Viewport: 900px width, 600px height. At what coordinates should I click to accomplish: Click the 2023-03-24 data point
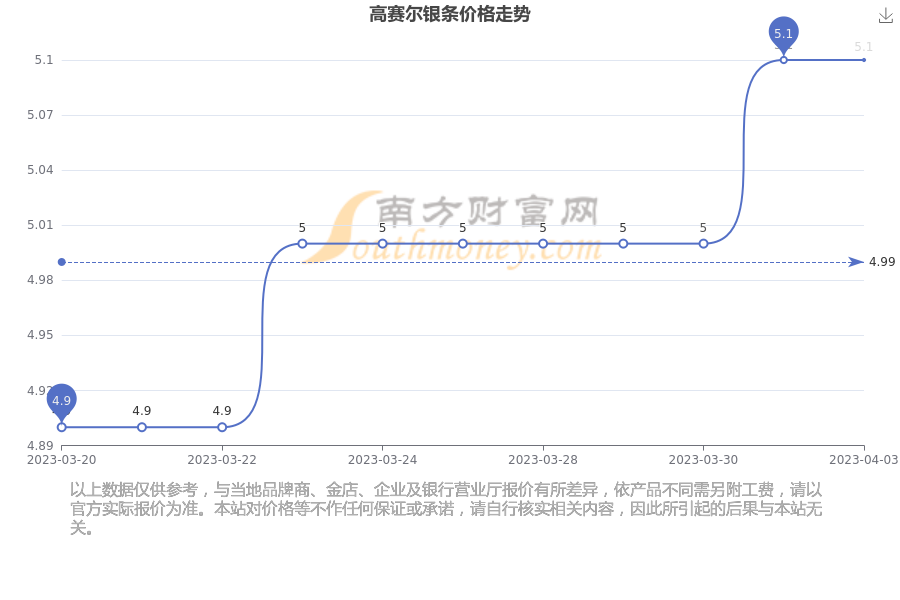pyautogui.click(x=382, y=243)
